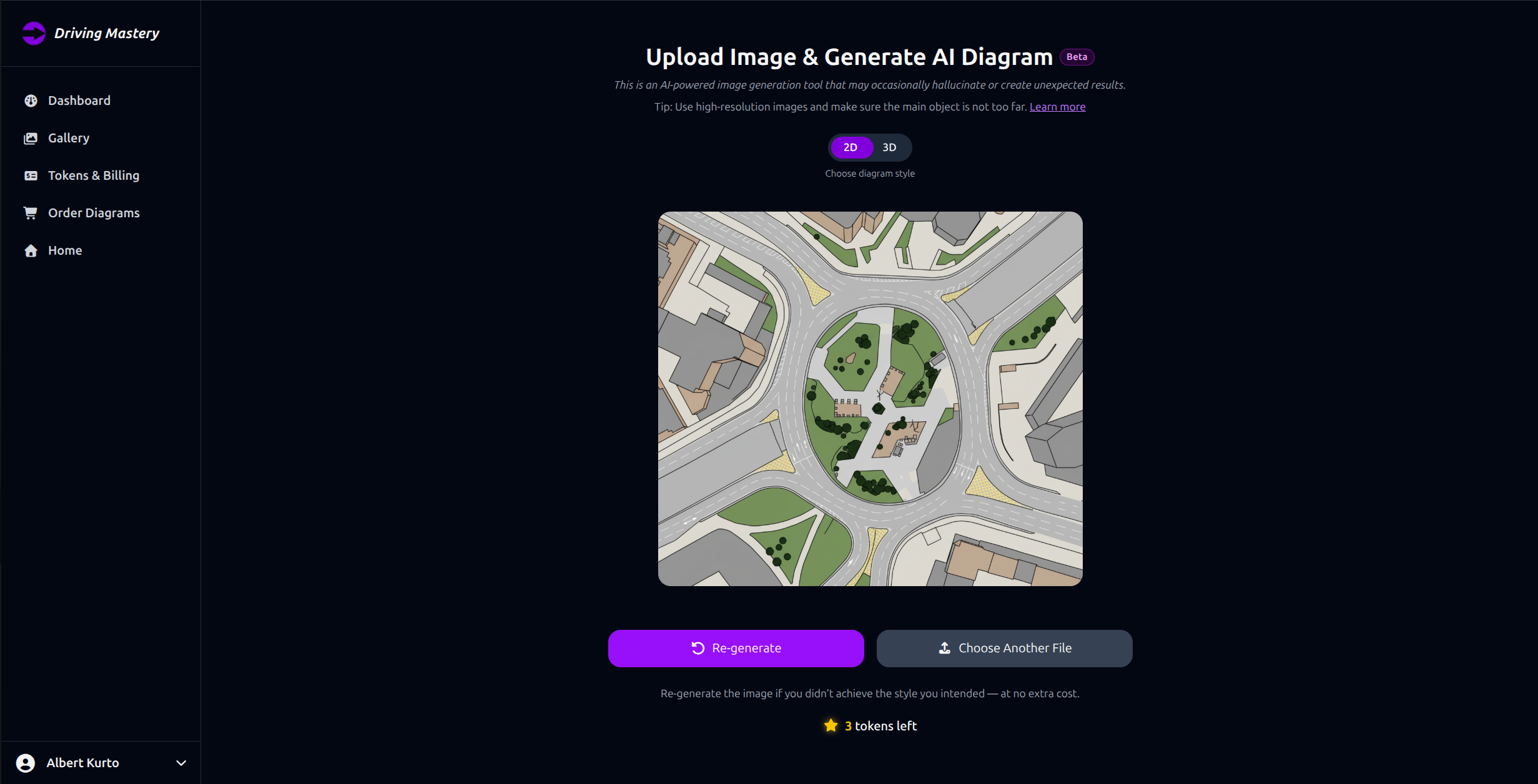Select the Dashboard icon in the sidebar
Image resolution: width=1538 pixels, height=784 pixels.
(31, 100)
